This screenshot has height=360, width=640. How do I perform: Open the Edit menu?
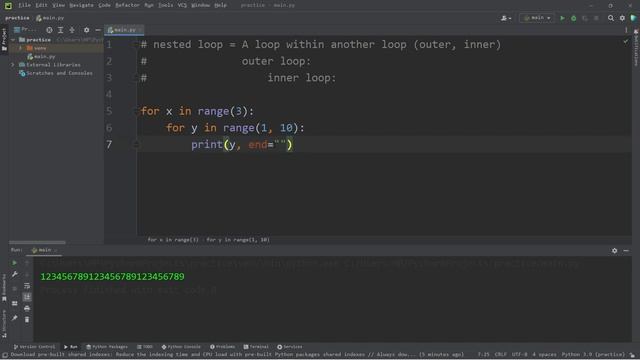[41, 5]
